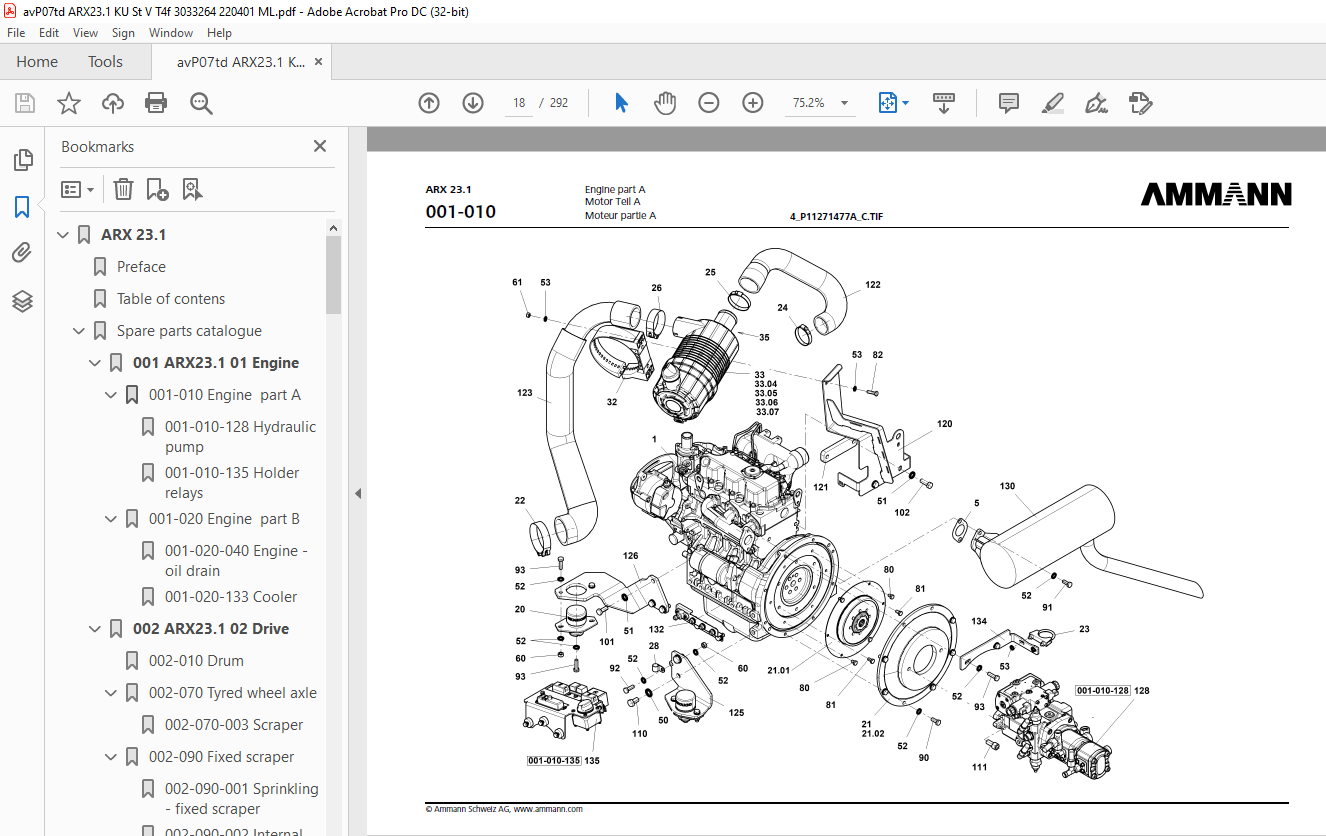Viewport: 1326px width, 836px height.
Task: Go to previous page arrow
Action: pos(429,103)
